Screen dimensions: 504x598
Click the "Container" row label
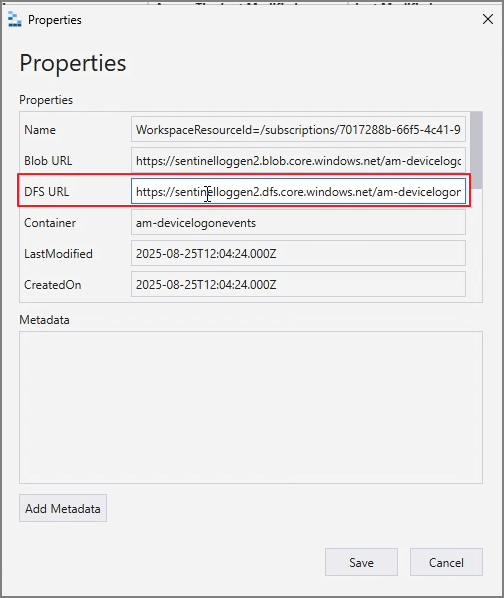click(x=50, y=223)
